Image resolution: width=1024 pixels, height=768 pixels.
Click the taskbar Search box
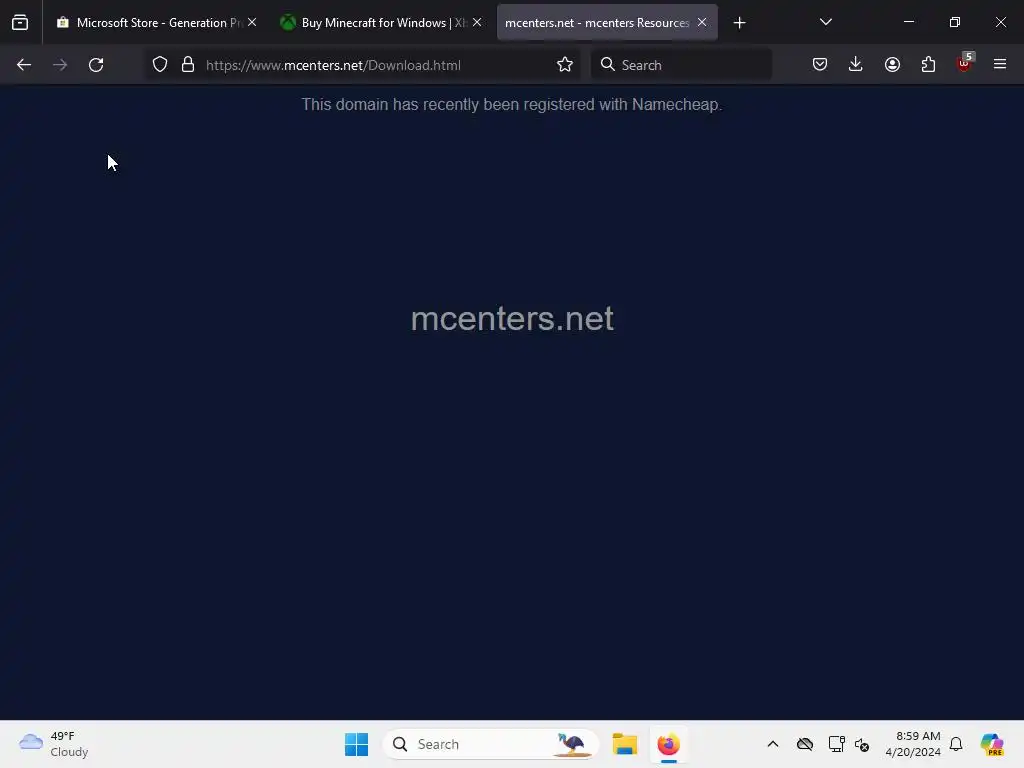(490, 744)
